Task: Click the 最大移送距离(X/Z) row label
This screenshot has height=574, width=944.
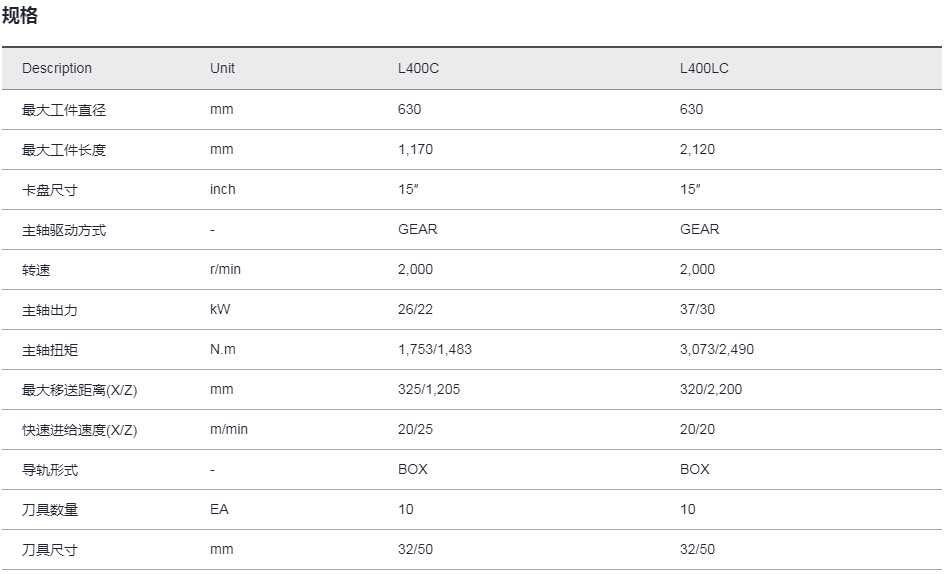Action: coord(79,390)
